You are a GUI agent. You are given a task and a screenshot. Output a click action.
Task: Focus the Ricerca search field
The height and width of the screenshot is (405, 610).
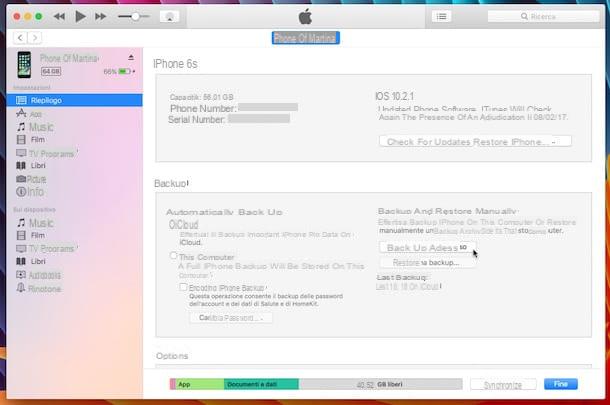click(543, 16)
